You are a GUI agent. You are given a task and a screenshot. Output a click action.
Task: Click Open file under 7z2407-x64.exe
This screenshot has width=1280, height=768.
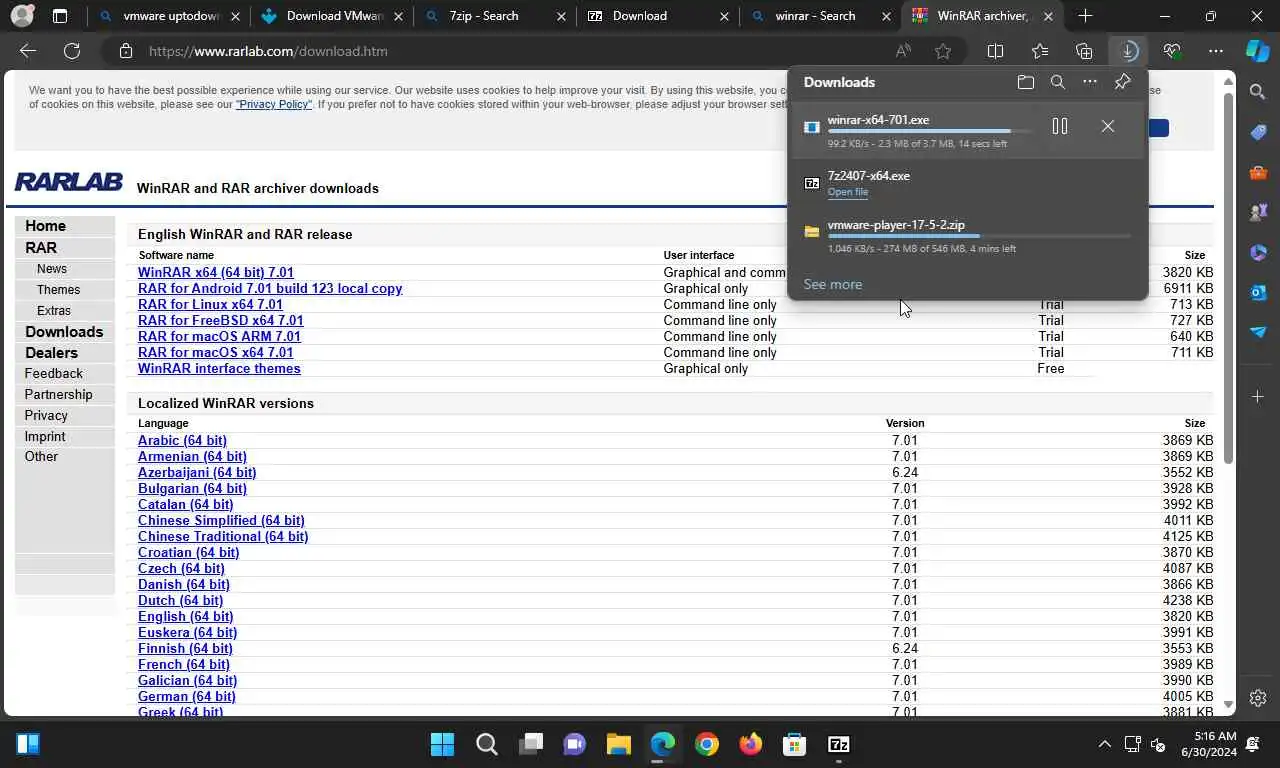[848, 192]
